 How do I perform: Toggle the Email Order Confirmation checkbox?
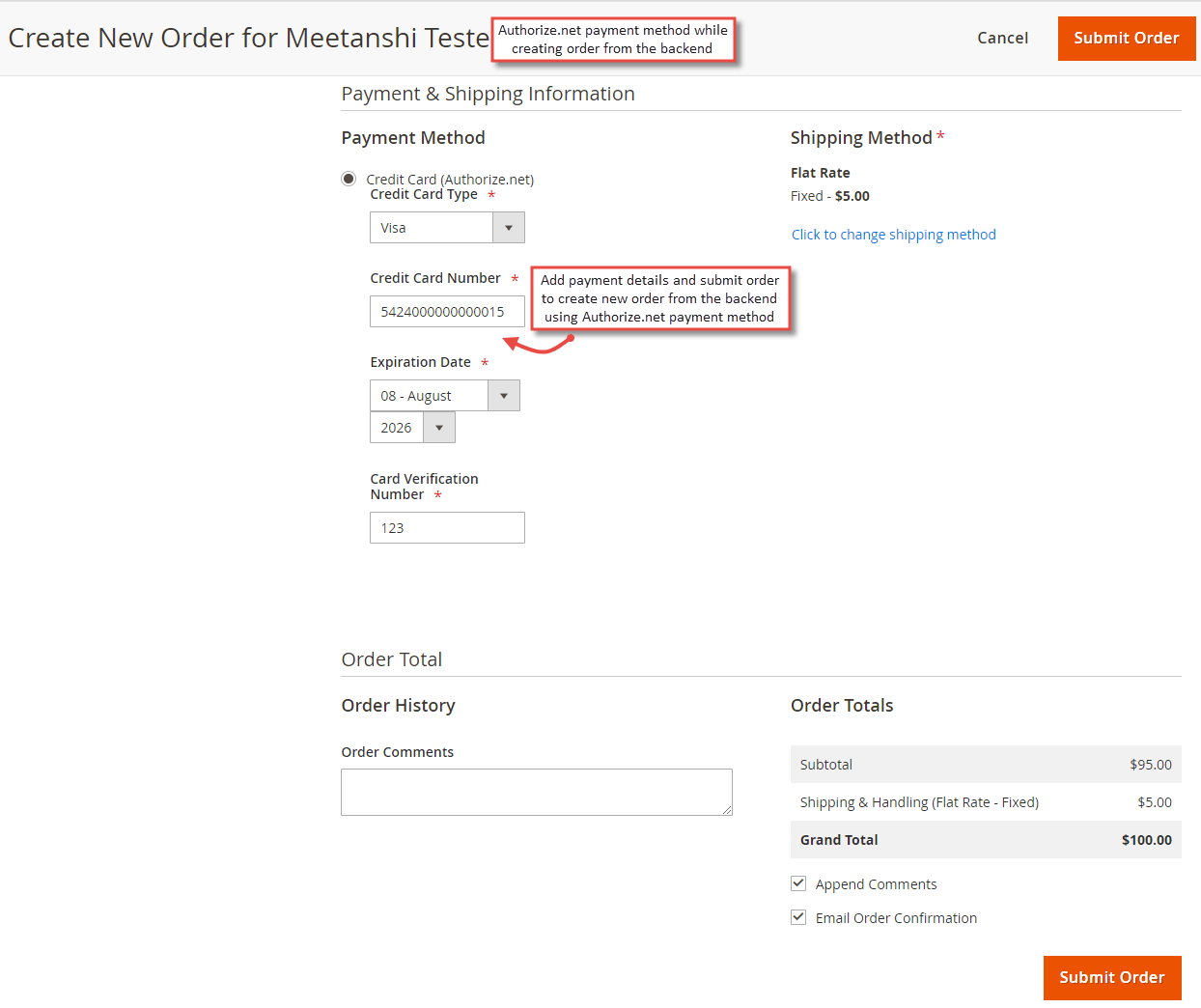tap(798, 917)
